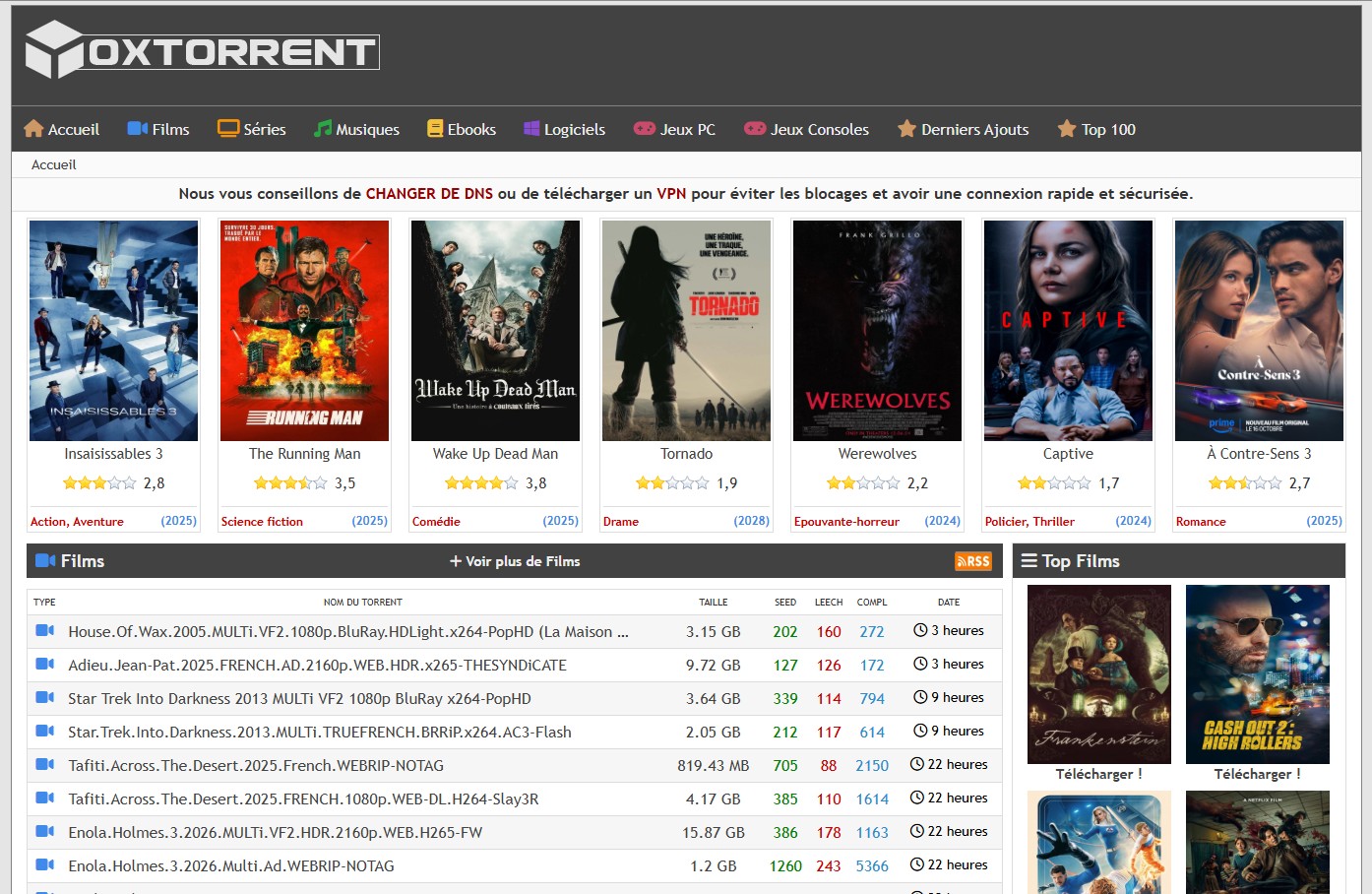Click camera icon beside Star.Trek AC3-Flash torrent
The image size is (1372, 894).
tap(45, 731)
